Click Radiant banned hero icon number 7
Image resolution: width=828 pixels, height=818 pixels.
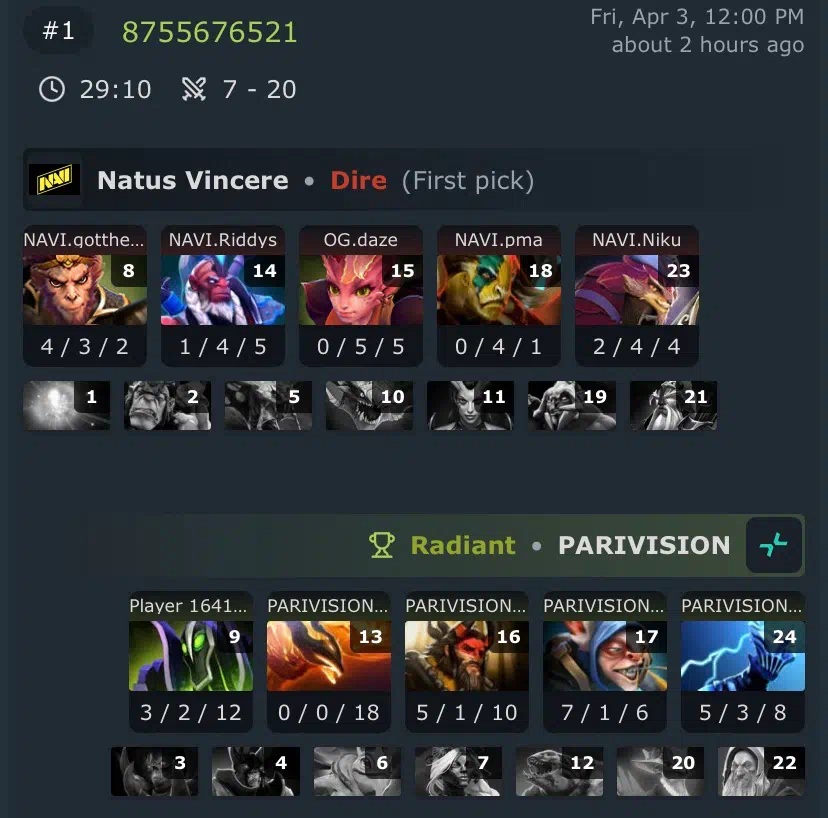[x=458, y=771]
